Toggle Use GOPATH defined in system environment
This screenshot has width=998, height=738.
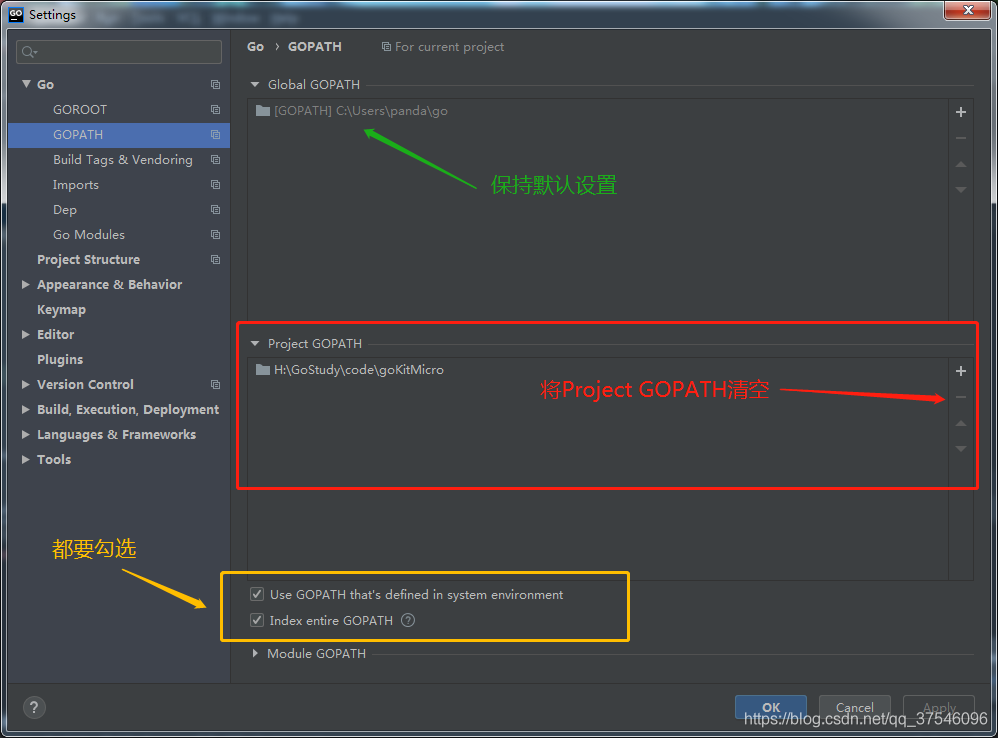[x=257, y=595]
